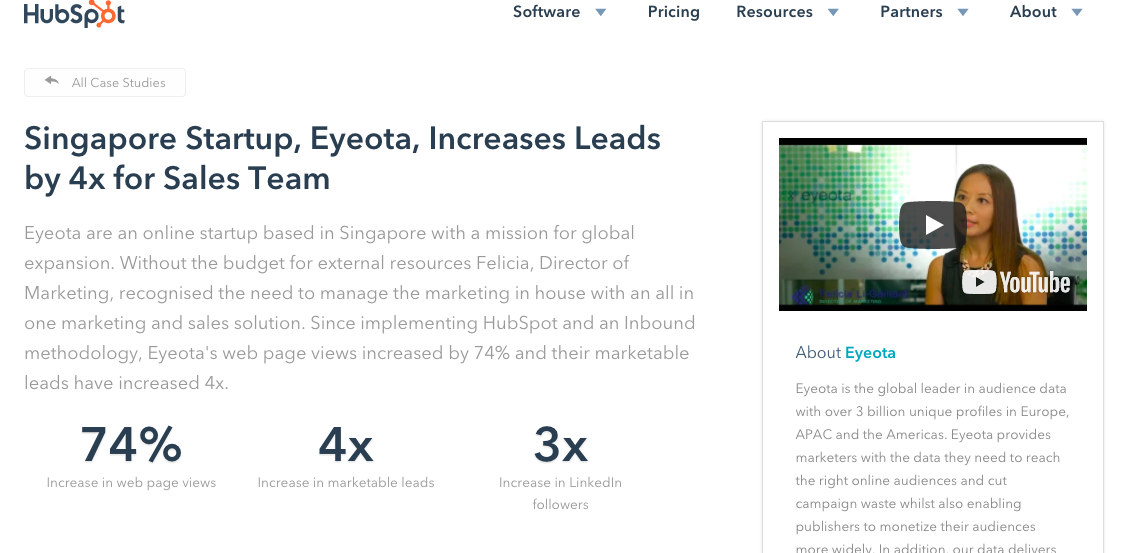Click the 'Eyeota is the global leader' paragraph

pyautogui.click(x=933, y=468)
